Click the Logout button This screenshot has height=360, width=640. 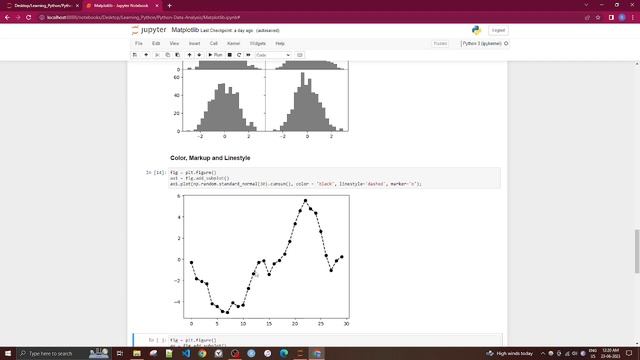[498, 30]
